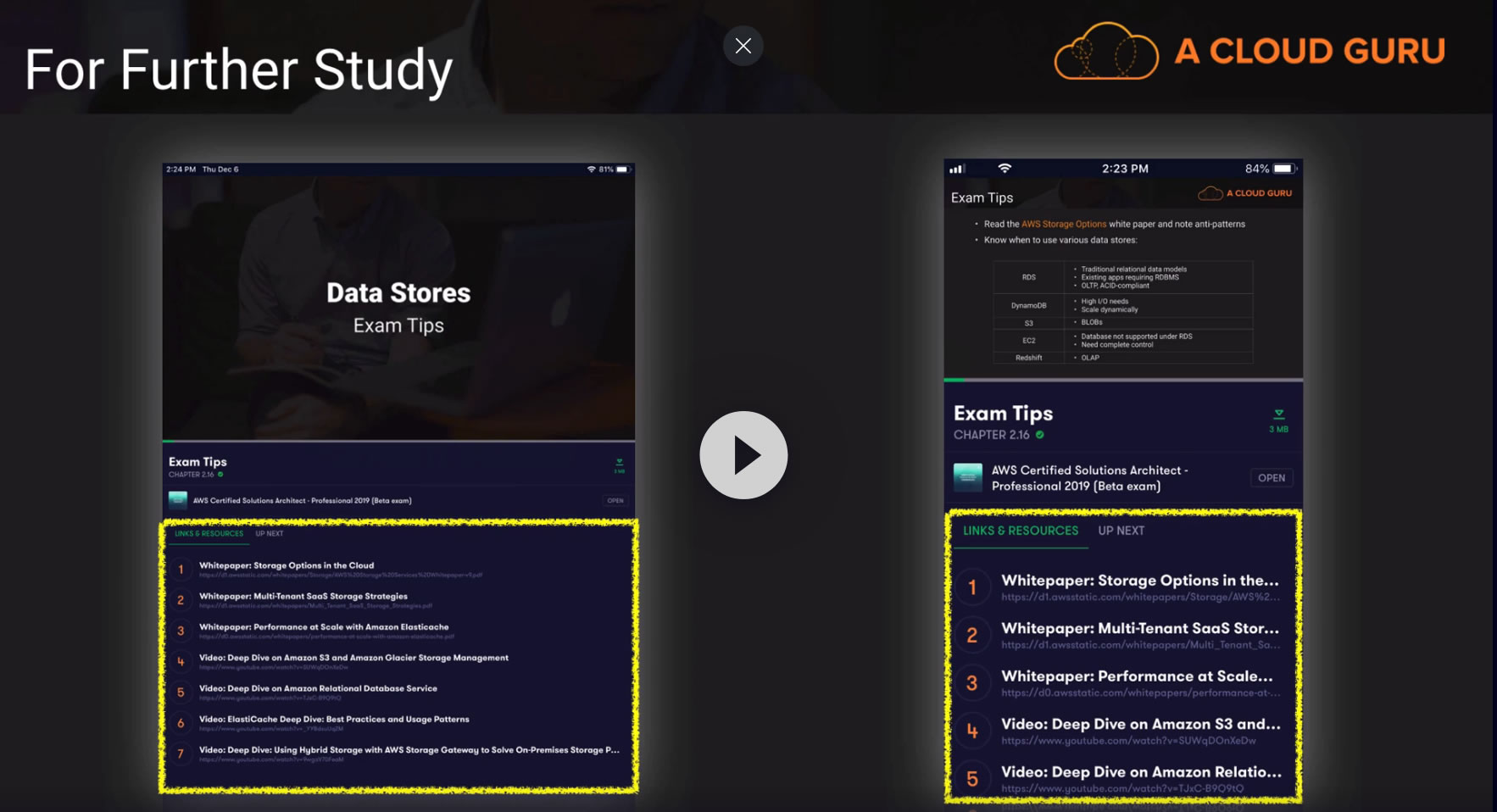Click the small A Cloud Guru logo on phone slide
The height and width of the screenshot is (812, 1497).
(1244, 193)
